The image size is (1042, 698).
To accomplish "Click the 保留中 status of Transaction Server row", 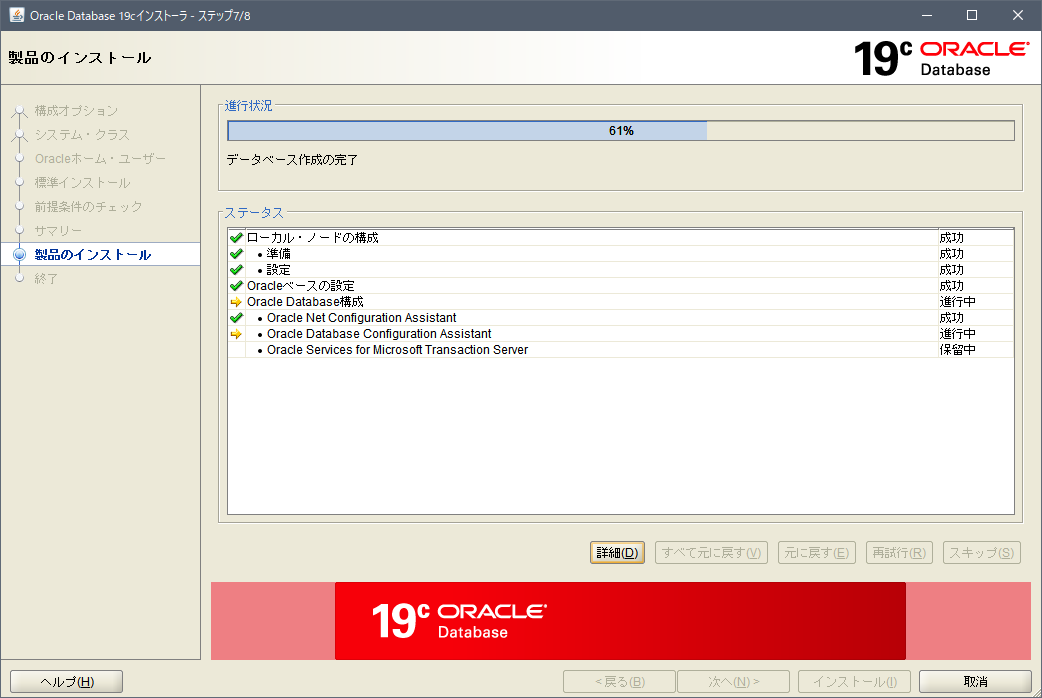I will tap(958, 350).
